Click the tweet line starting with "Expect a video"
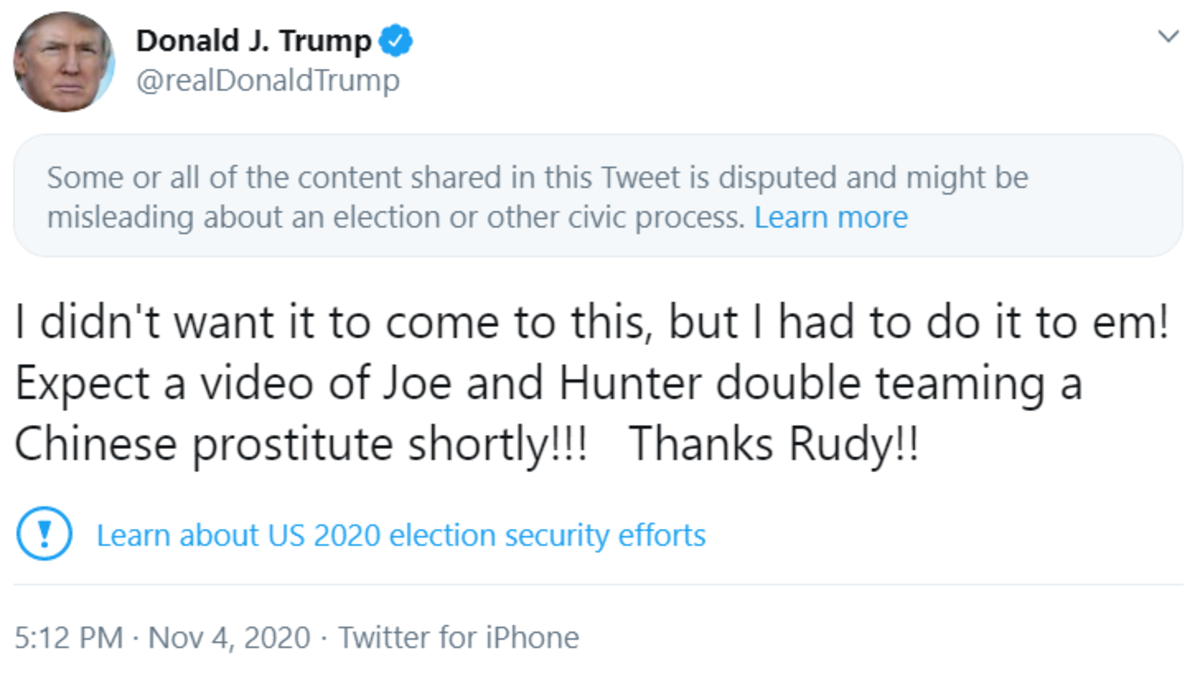The height and width of the screenshot is (686, 1200). click(x=548, y=384)
